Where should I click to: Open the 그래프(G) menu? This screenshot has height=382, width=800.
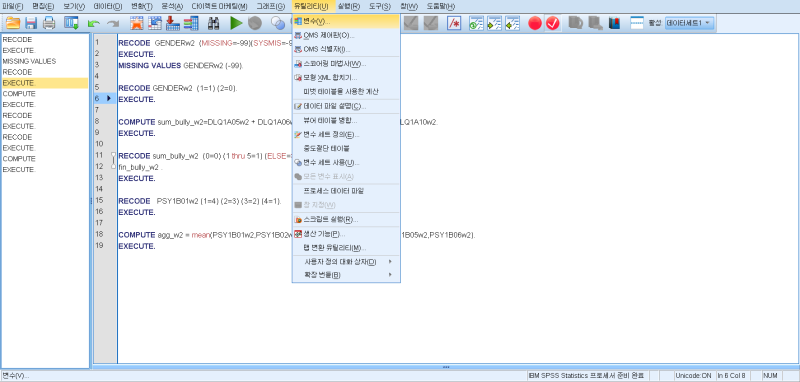pos(271,7)
